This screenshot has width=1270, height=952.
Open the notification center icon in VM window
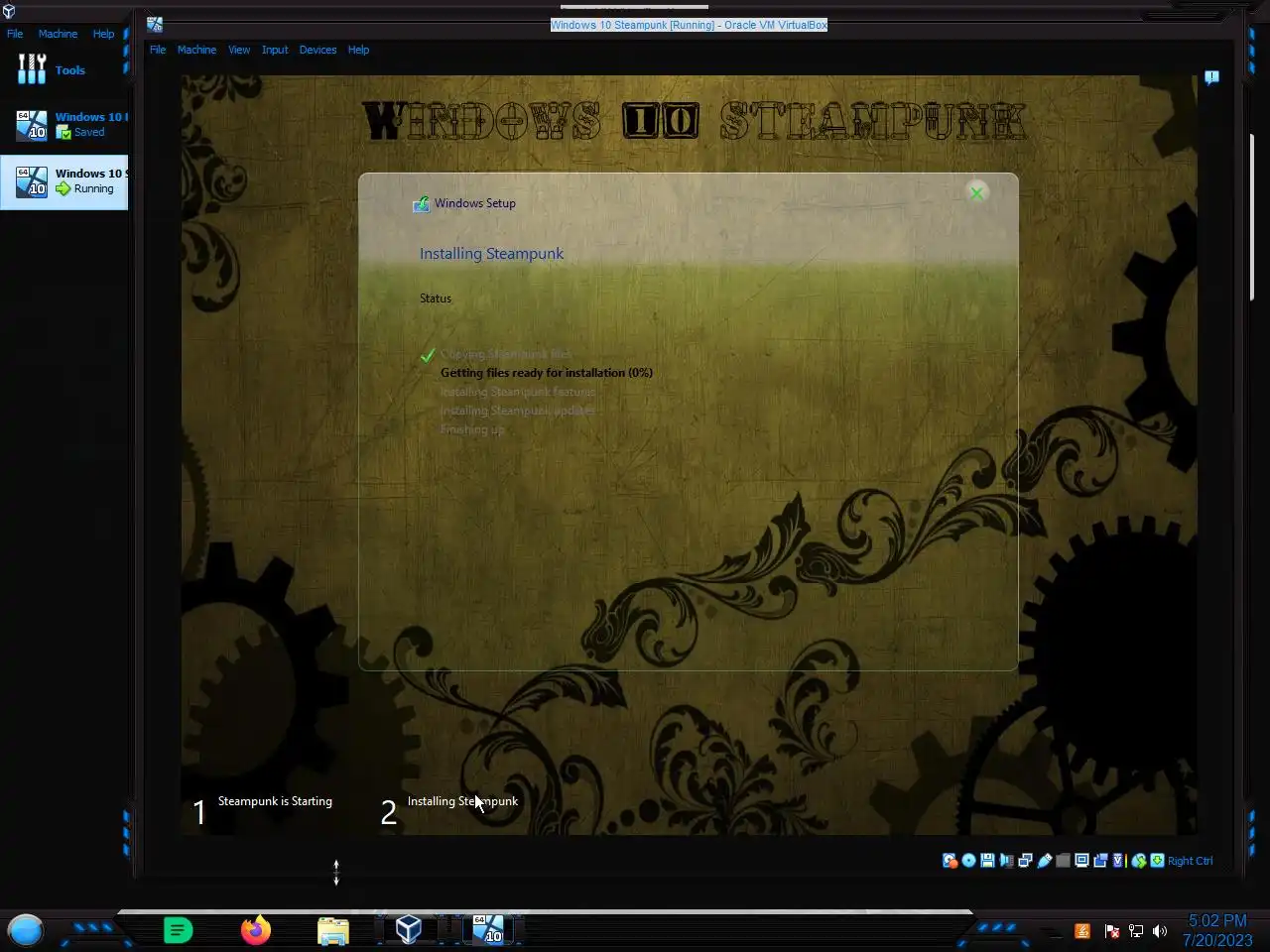pos(1211,77)
